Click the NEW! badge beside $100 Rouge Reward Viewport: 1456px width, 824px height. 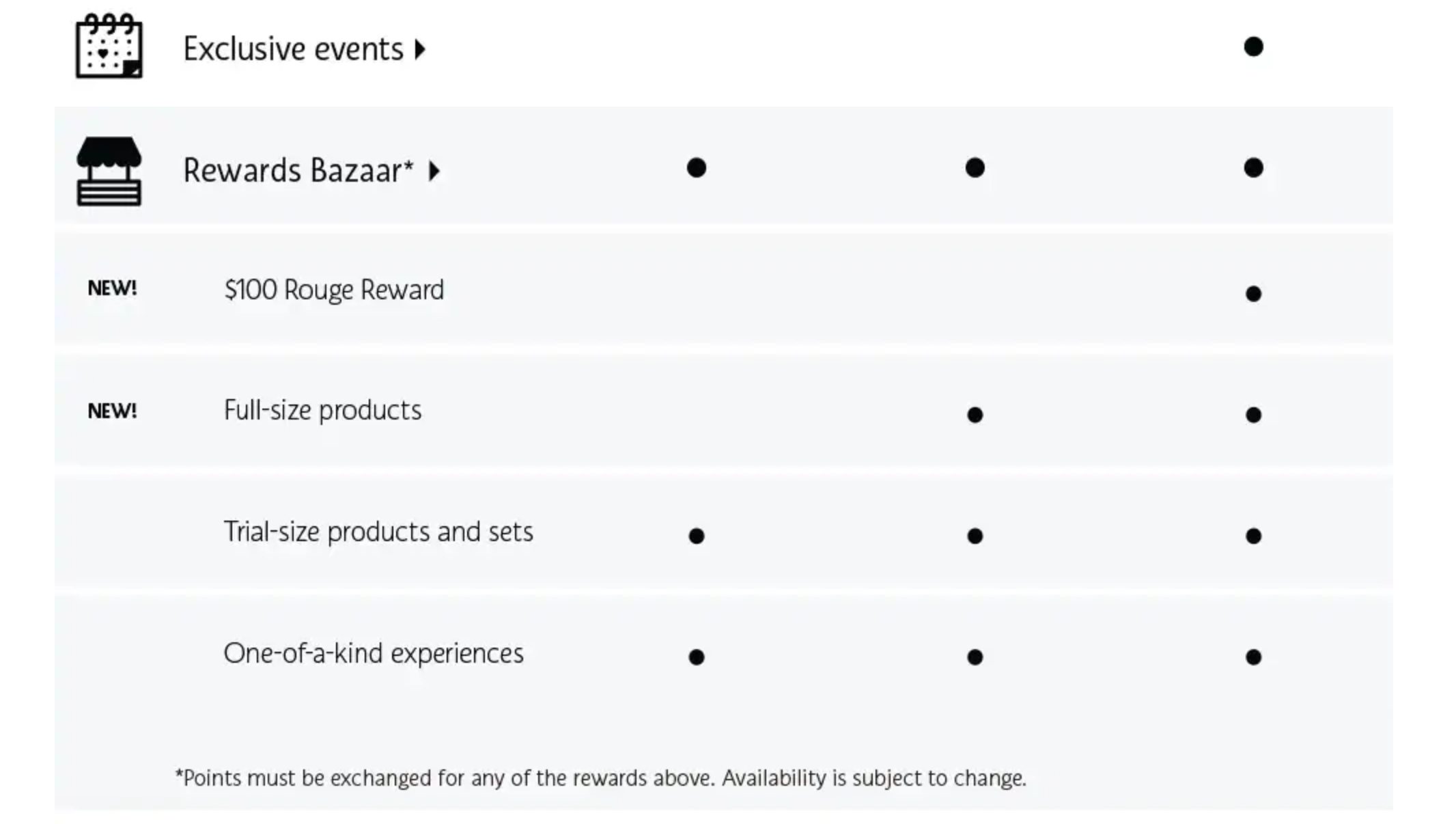[112, 288]
